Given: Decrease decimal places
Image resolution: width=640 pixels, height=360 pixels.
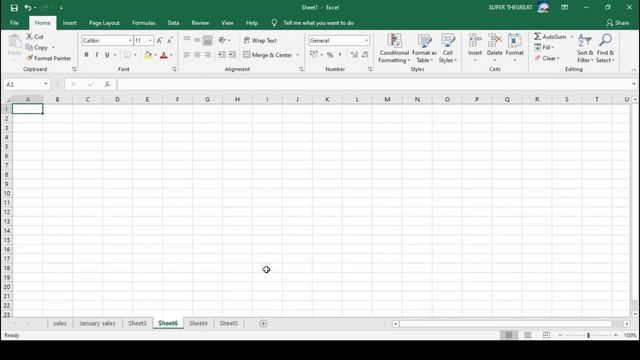Looking at the screenshot, I should [364, 55].
